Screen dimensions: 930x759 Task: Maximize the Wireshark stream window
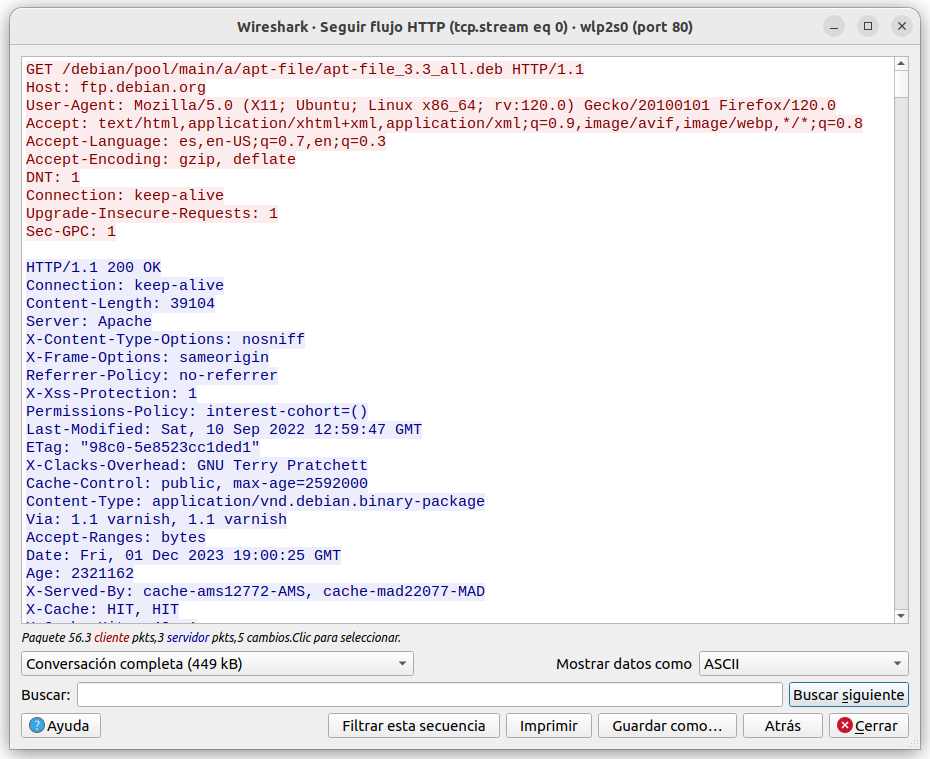pyautogui.click(x=868, y=26)
